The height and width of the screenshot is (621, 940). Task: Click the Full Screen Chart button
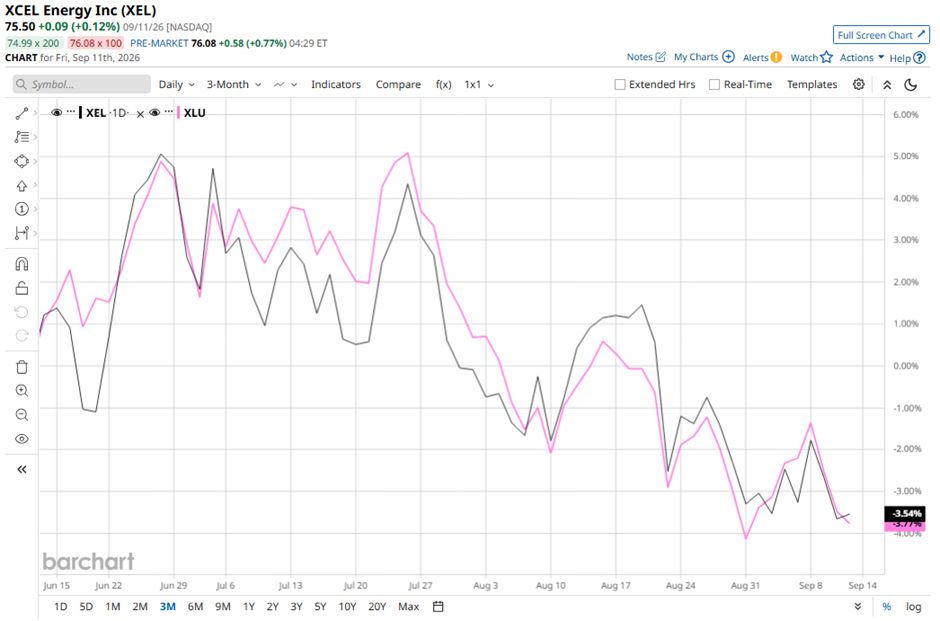[x=881, y=35]
